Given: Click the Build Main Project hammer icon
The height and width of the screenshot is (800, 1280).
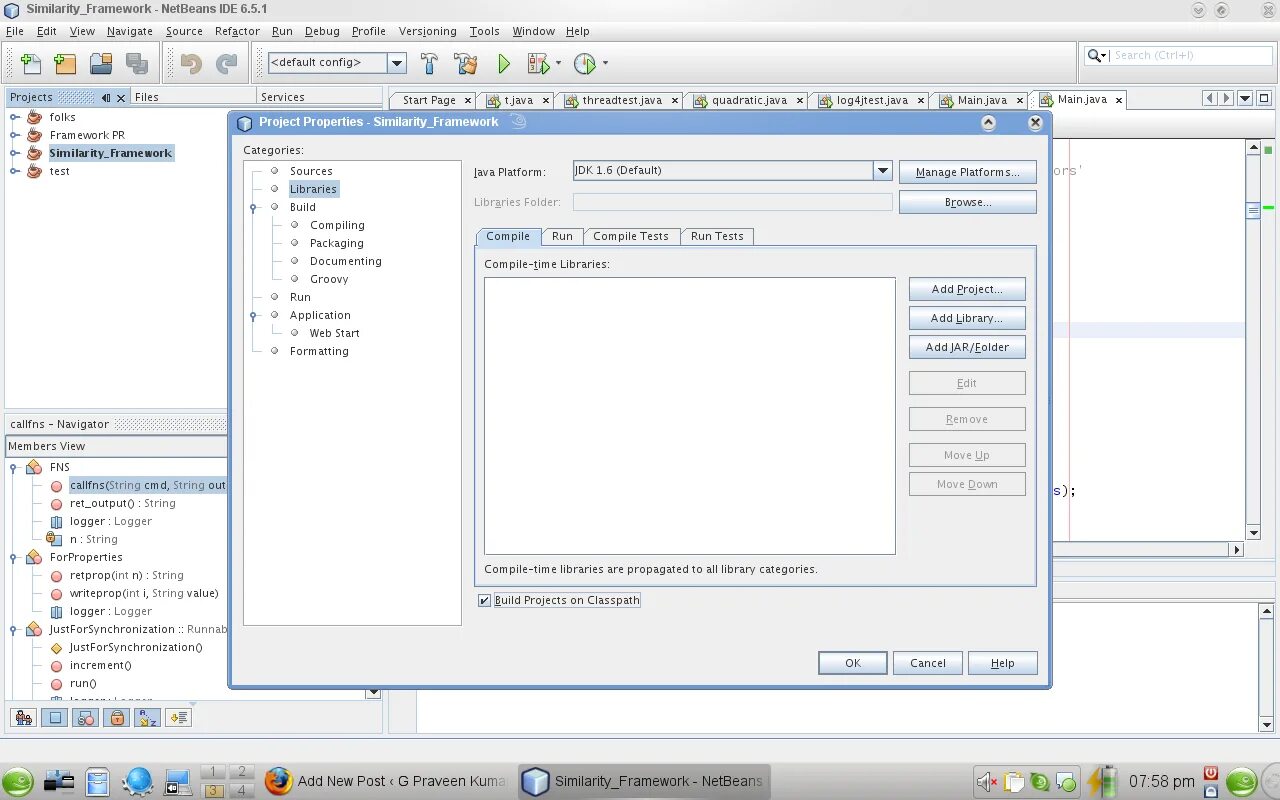Looking at the screenshot, I should tap(429, 63).
